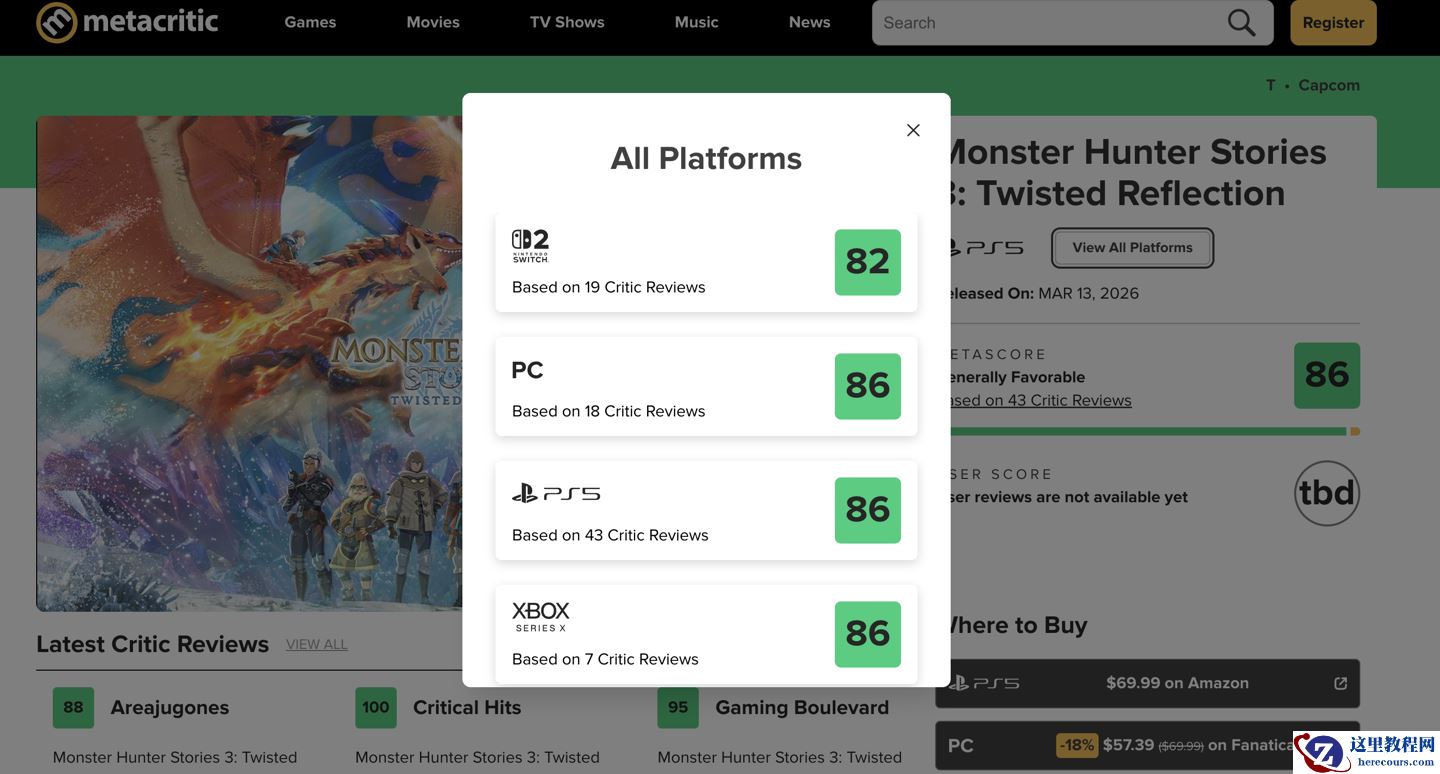
Task: Click the 86 score on the PS5 platform row
Action: (x=868, y=510)
